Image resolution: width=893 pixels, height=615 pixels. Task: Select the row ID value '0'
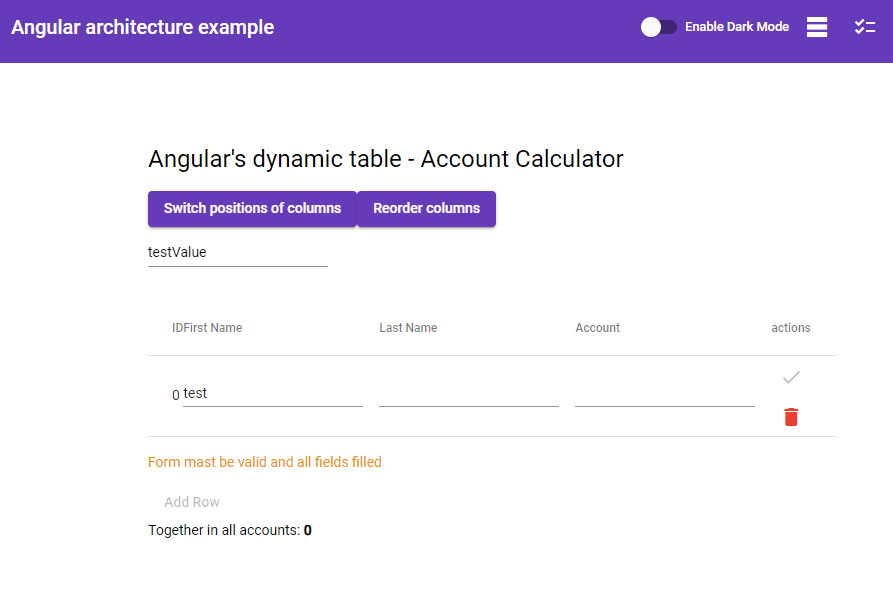tap(174, 395)
